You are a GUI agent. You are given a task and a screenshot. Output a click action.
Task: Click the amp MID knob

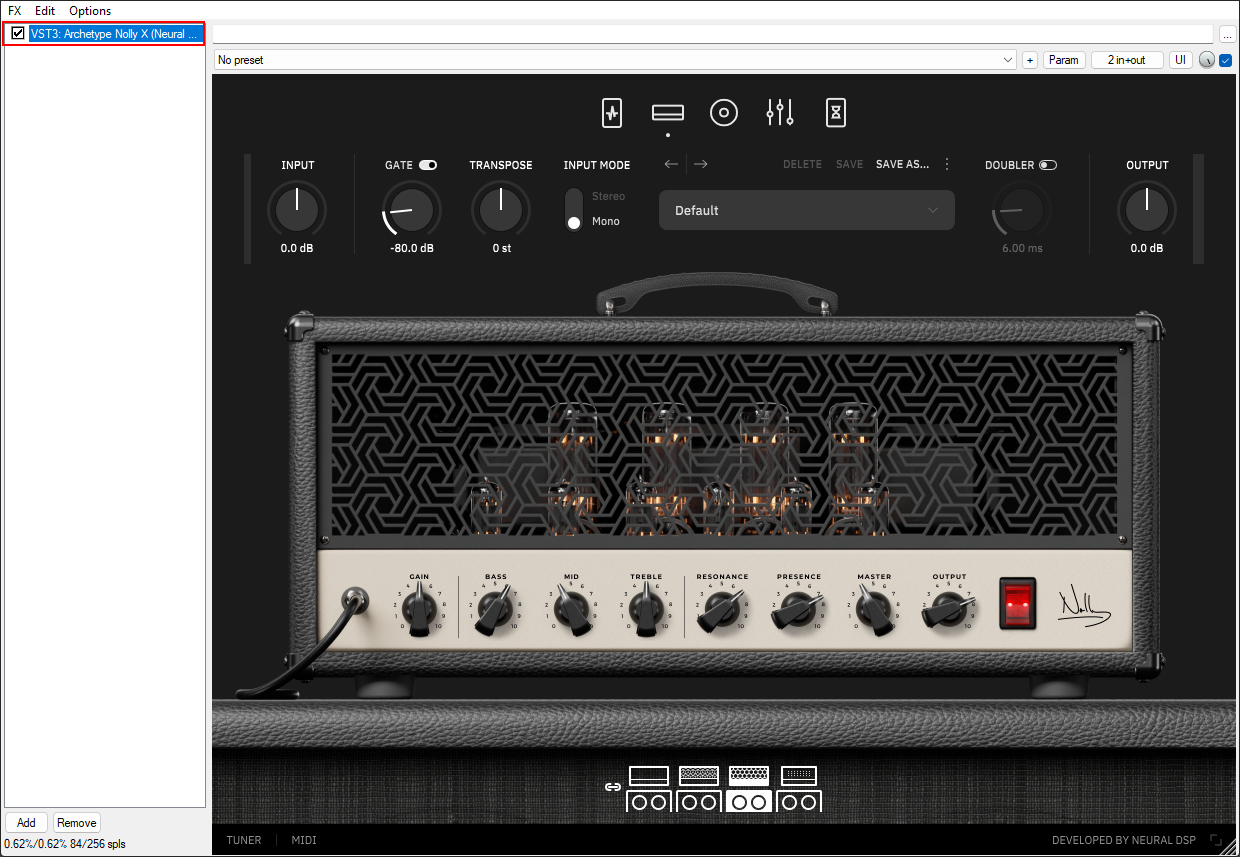pos(571,608)
